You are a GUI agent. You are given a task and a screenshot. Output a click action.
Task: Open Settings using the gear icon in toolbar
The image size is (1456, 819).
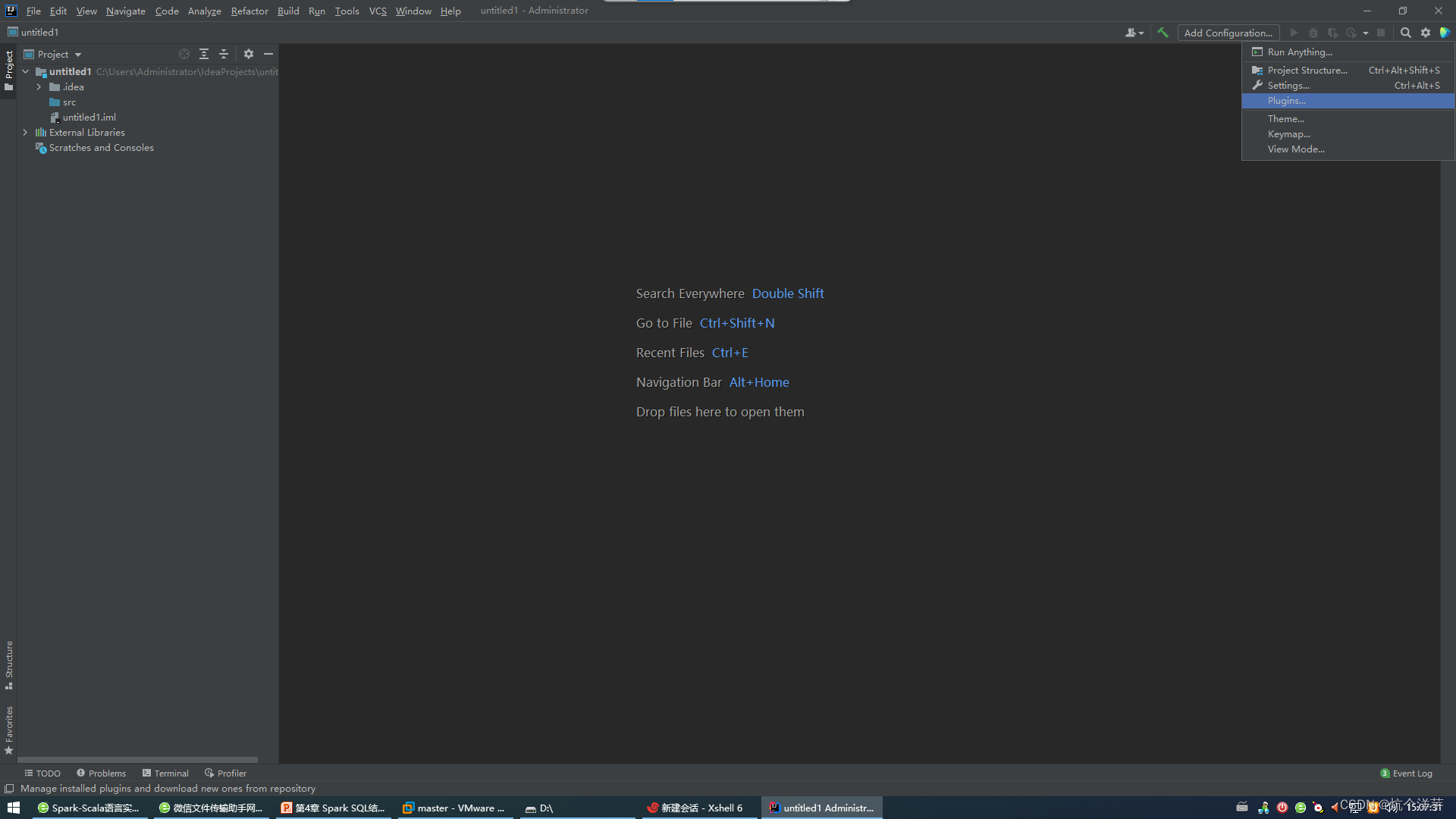pyautogui.click(x=1426, y=33)
